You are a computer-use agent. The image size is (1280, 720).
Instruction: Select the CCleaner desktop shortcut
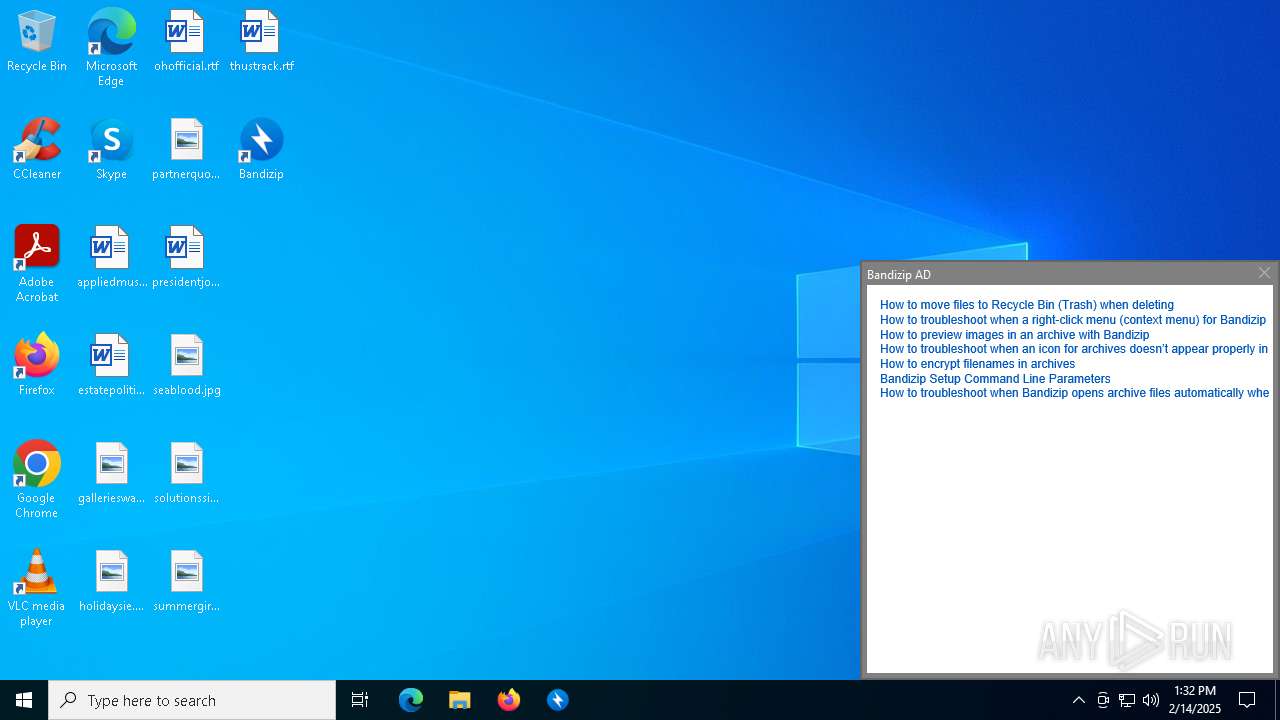[x=37, y=150]
